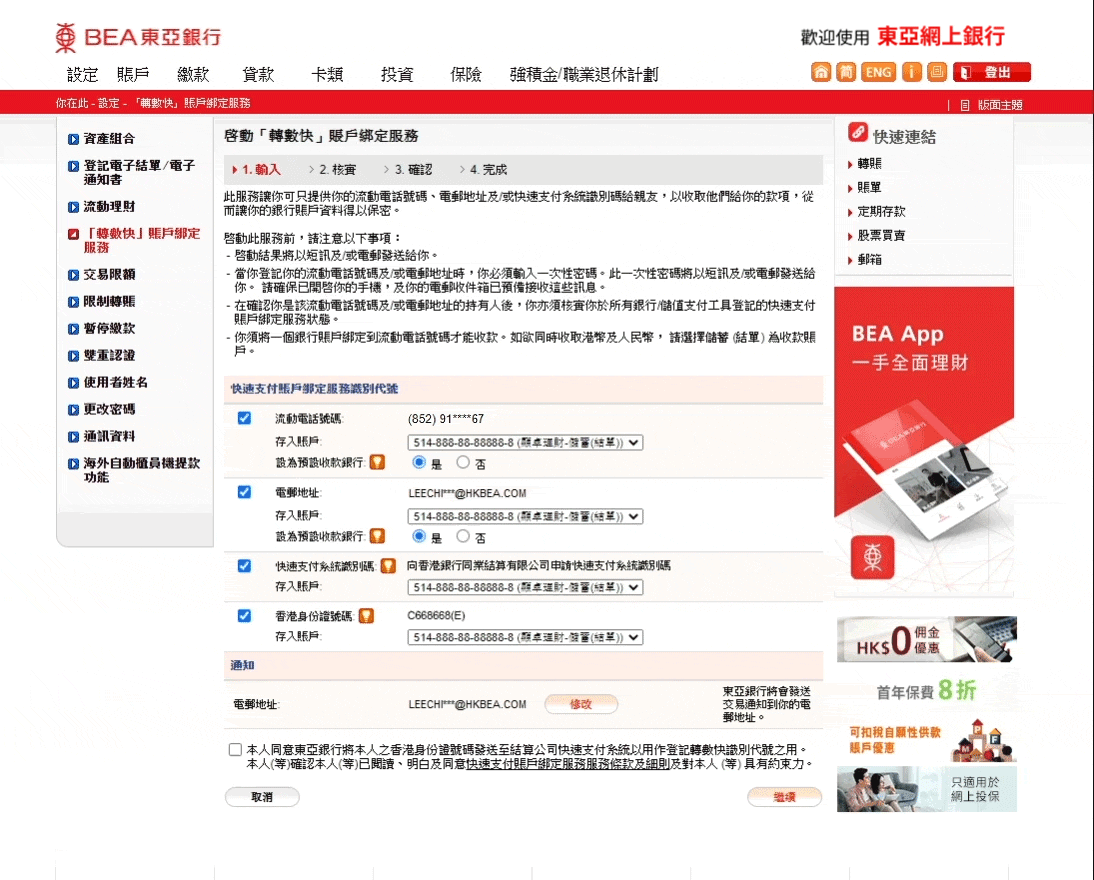Click the 賬單 quick link
1094x880 pixels.
[x=869, y=187]
